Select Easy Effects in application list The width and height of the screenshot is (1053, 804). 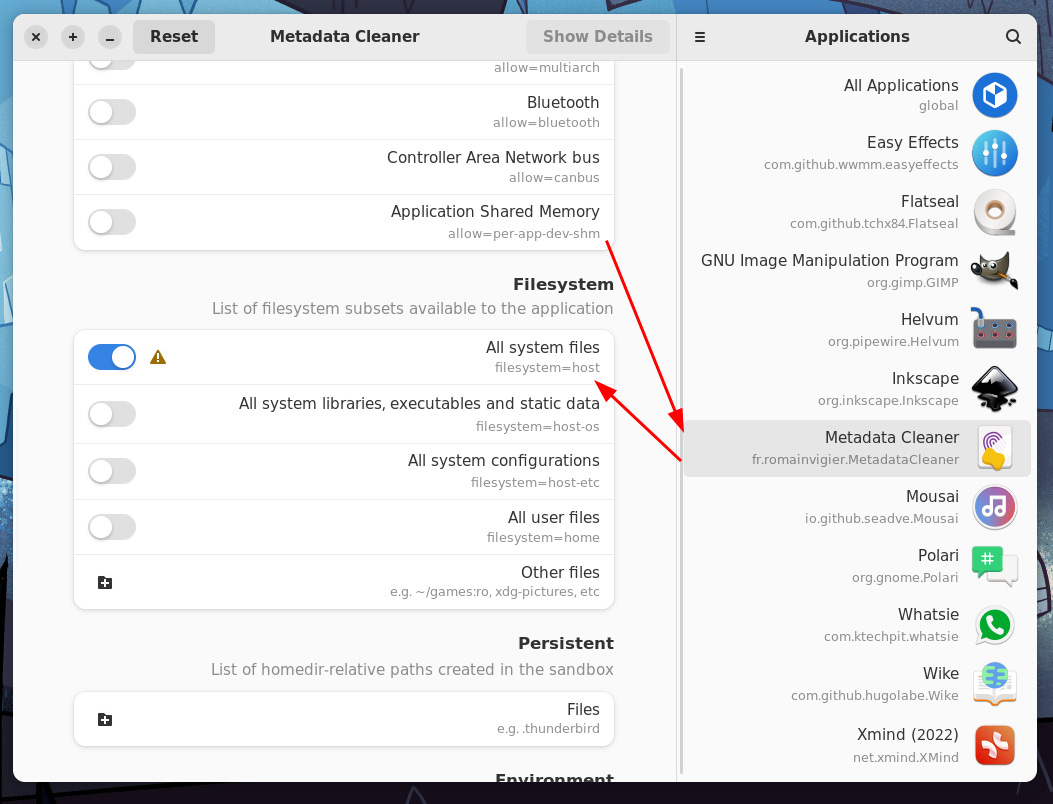857,153
